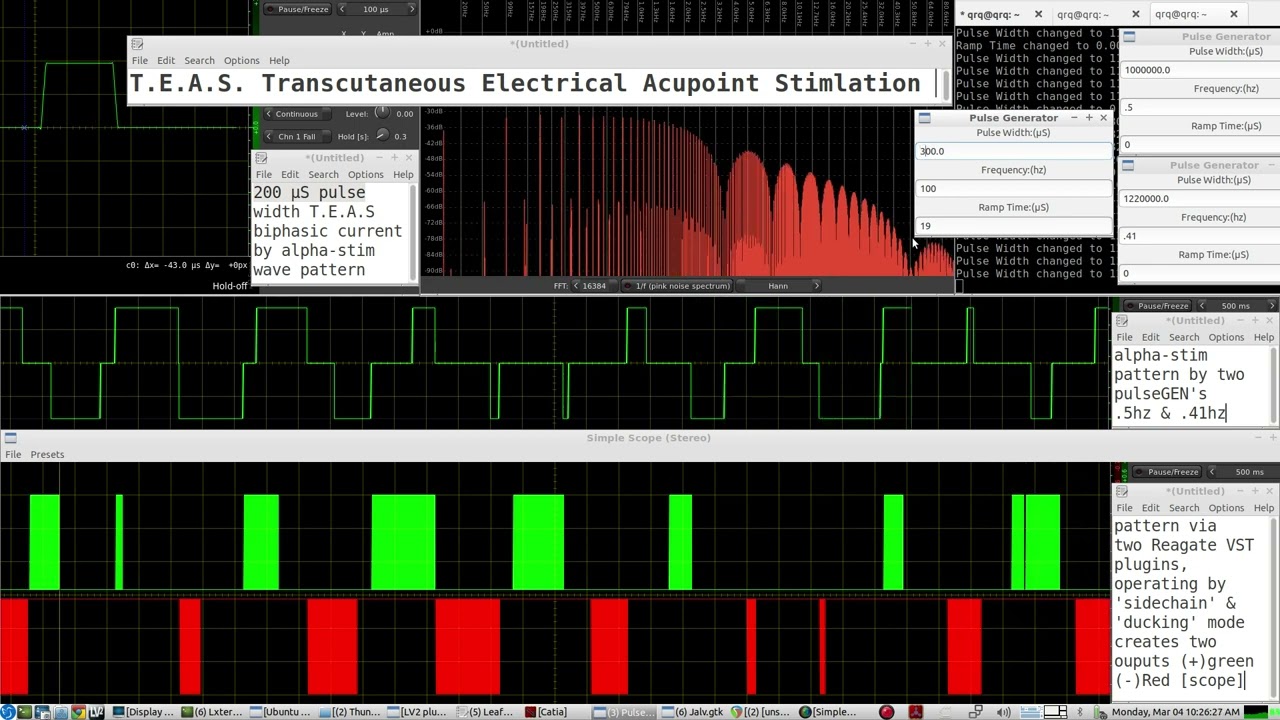The height and width of the screenshot is (720, 1280).
Task: Adjust the trigger Level knob
Action: coord(381,113)
